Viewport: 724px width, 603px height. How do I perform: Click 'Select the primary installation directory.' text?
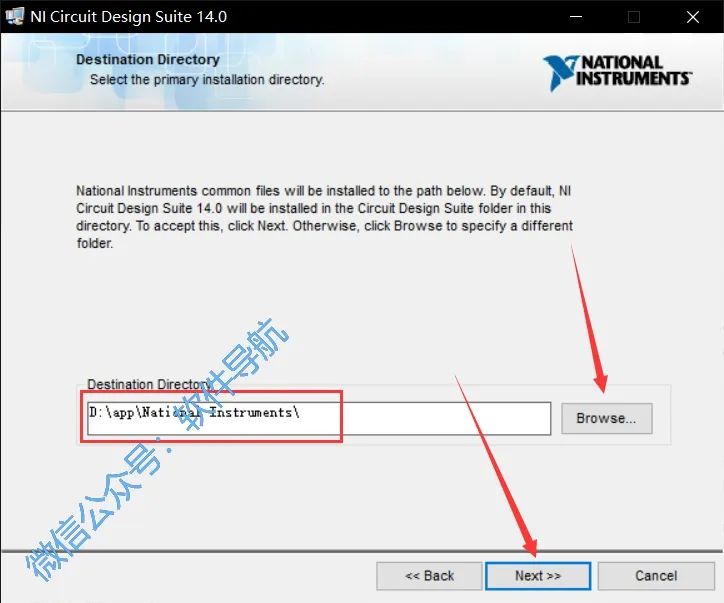207,80
